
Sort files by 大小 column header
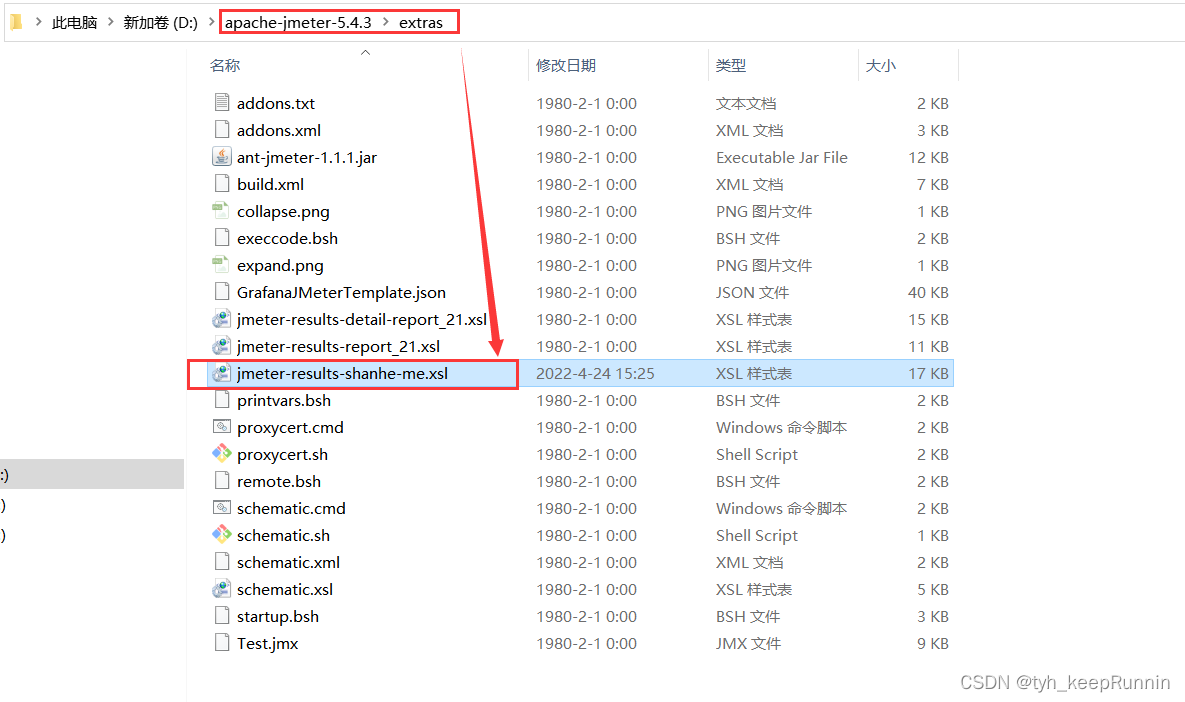pos(880,66)
